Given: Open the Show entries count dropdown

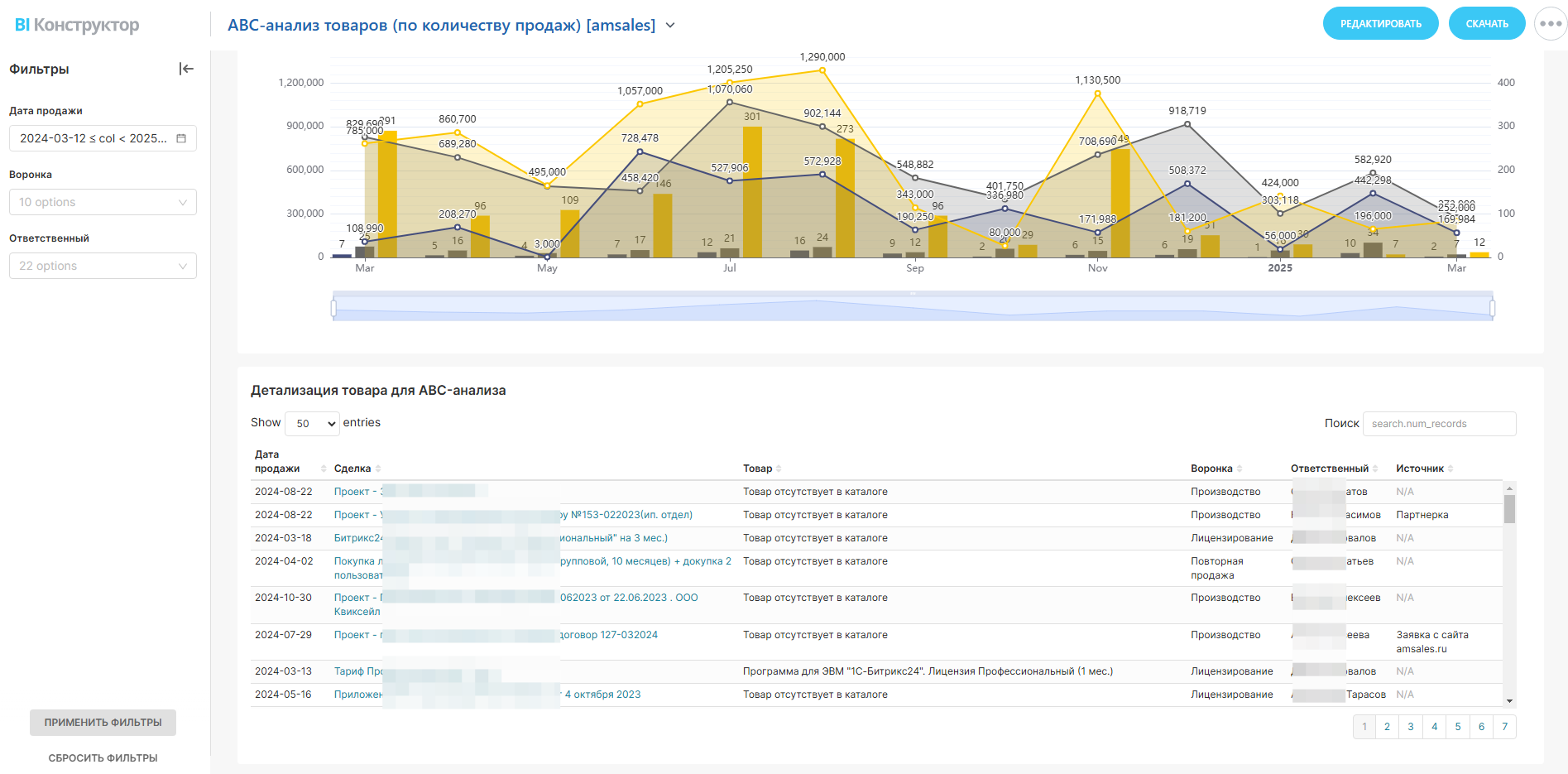Looking at the screenshot, I should pyautogui.click(x=312, y=423).
